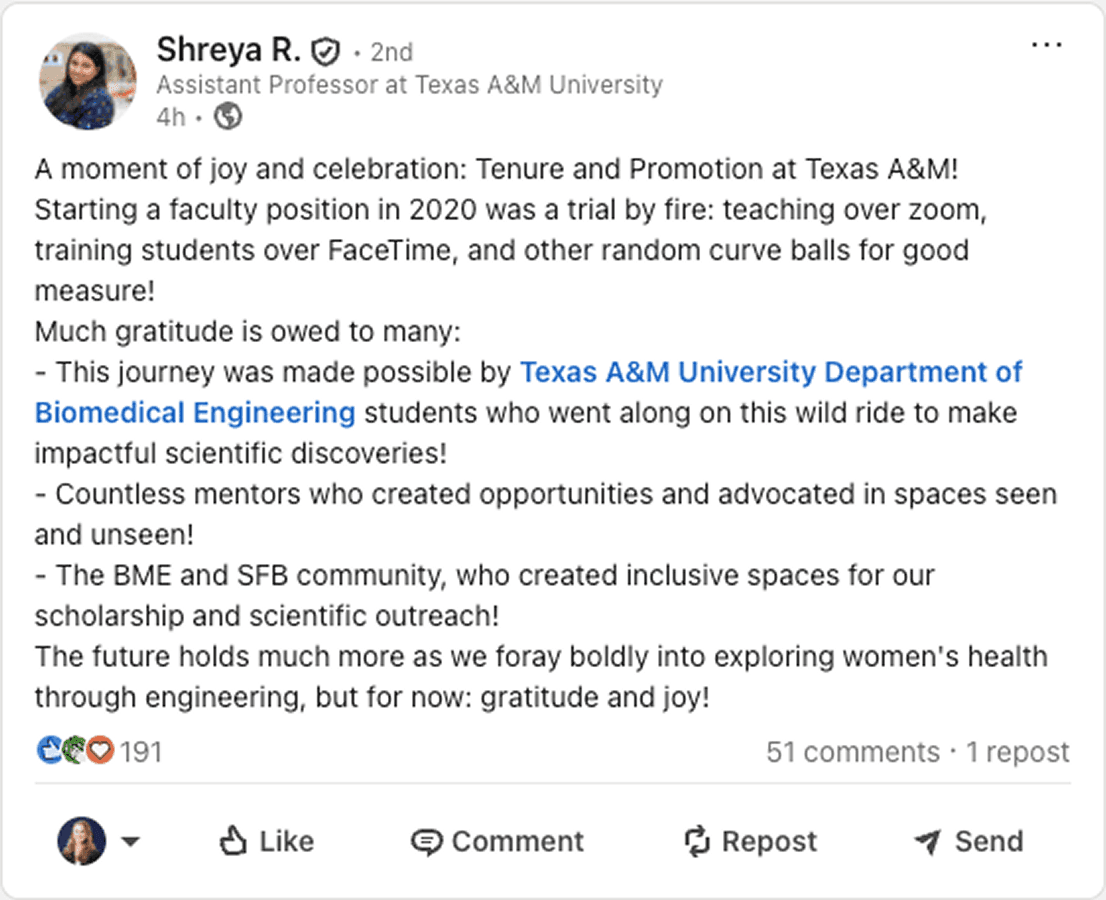This screenshot has width=1106, height=900.
Task: Open the 191 reactions count
Action: pos(141,752)
